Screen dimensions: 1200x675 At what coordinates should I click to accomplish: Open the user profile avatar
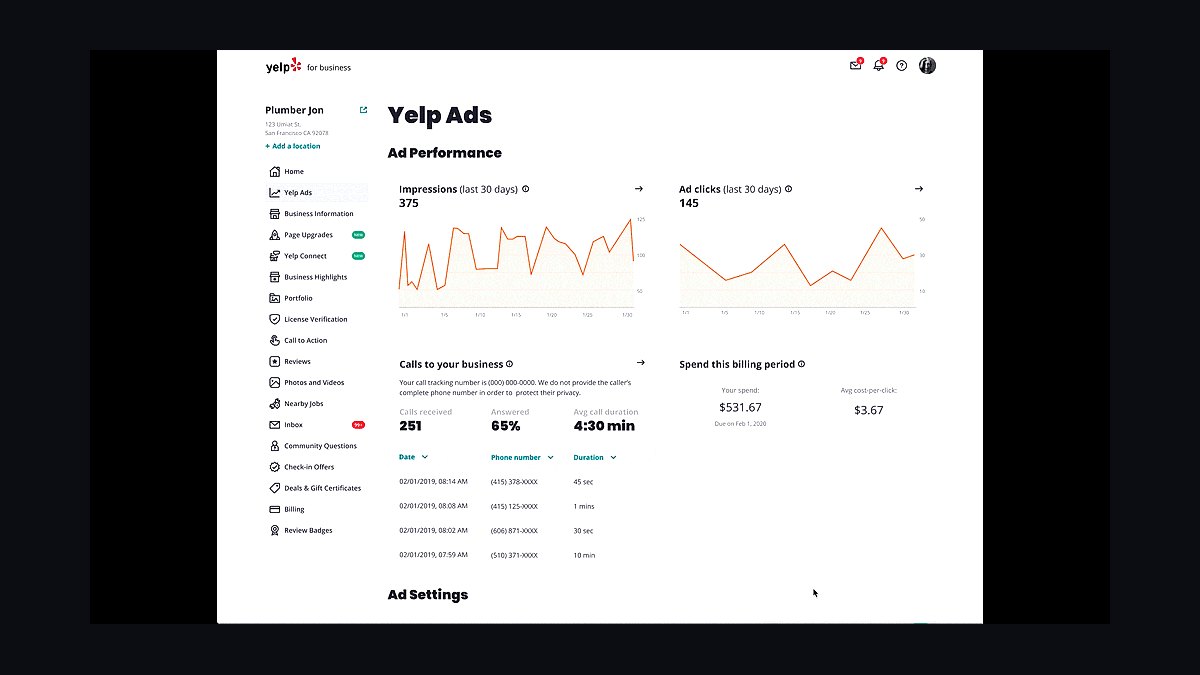[927, 65]
